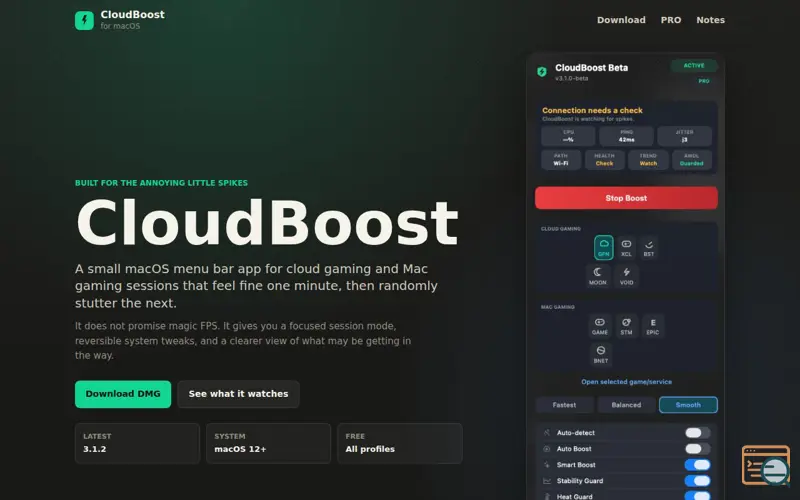The image size is (800, 500).
Task: Click the 'MAC GAMING' section label
Action: [x=558, y=307]
